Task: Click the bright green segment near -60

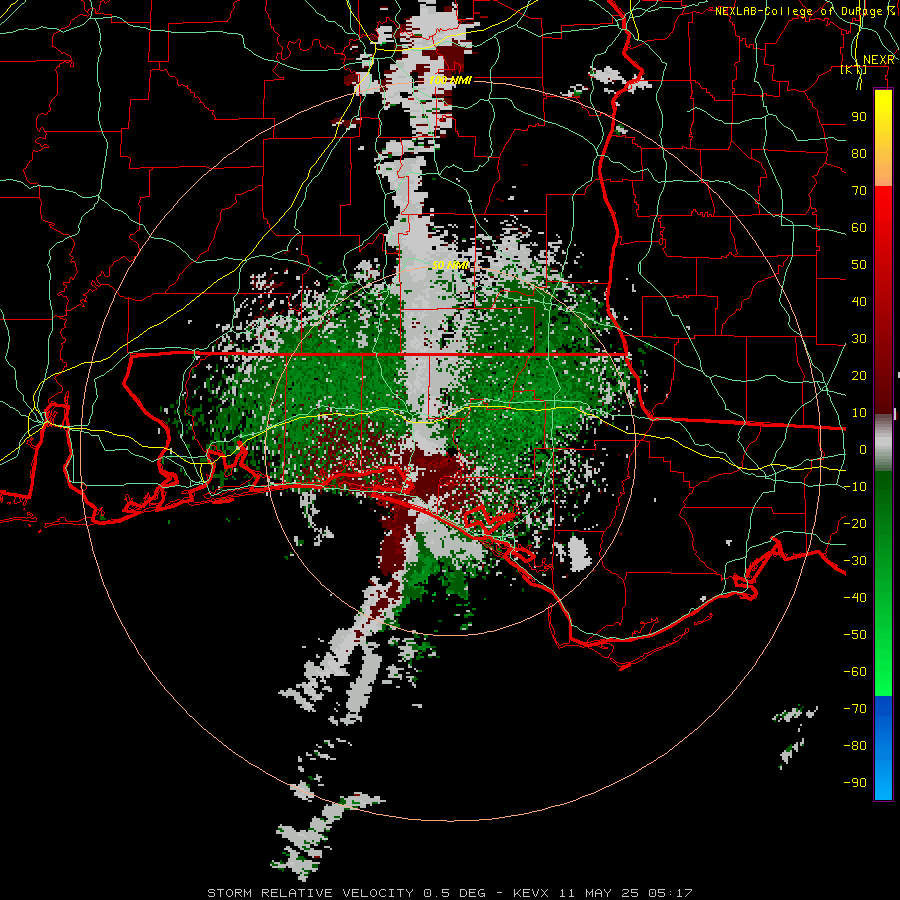Action: [x=883, y=672]
